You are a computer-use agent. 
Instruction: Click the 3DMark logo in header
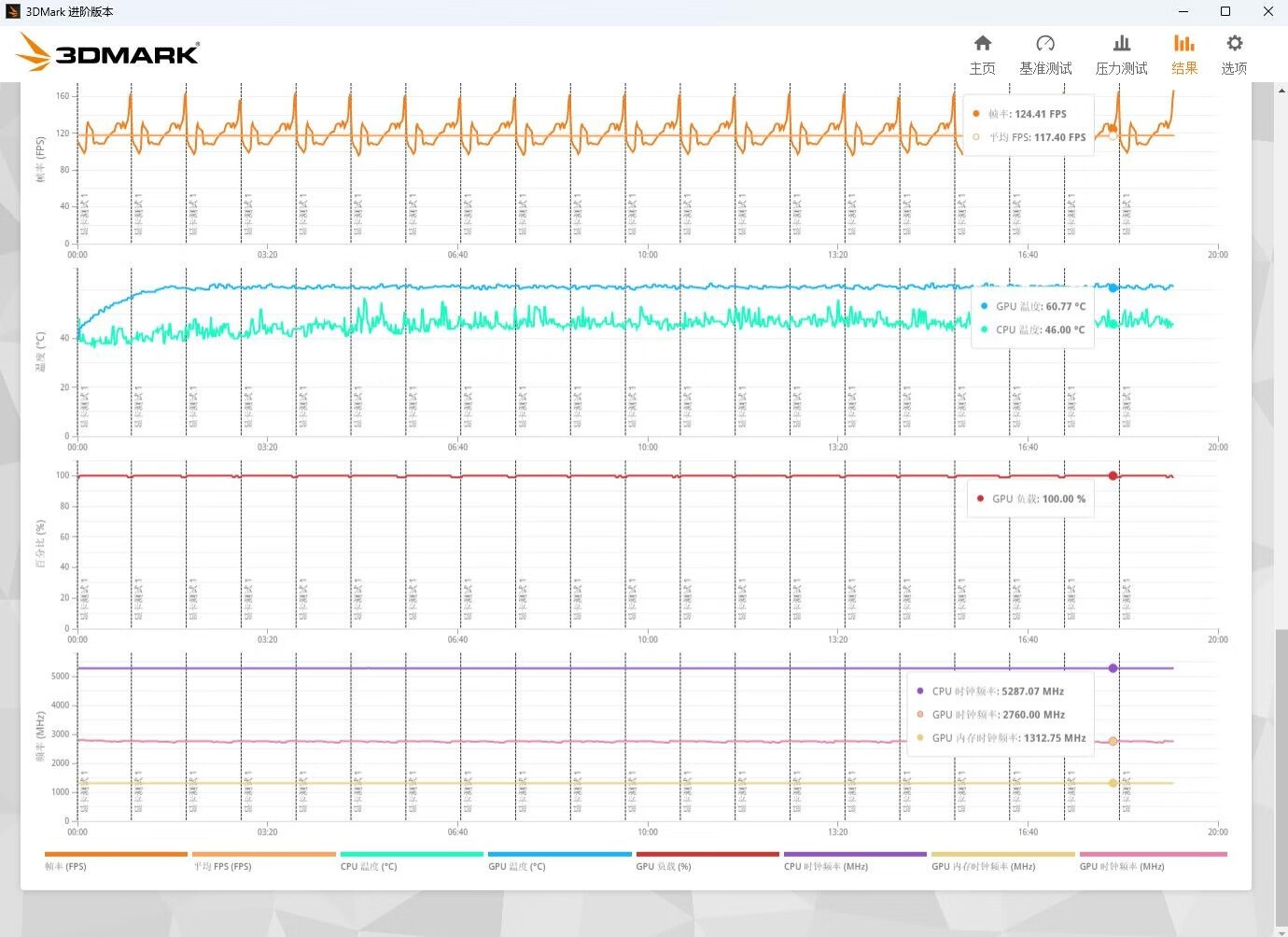click(x=108, y=52)
